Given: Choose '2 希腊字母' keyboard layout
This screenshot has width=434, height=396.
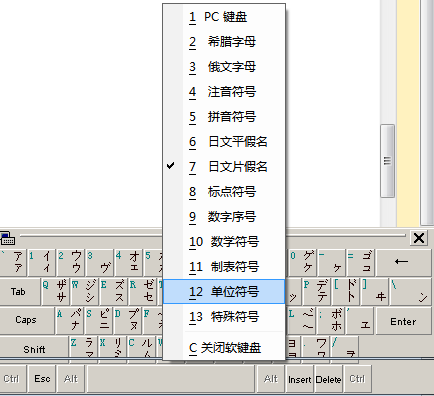Looking at the screenshot, I should (x=224, y=42).
